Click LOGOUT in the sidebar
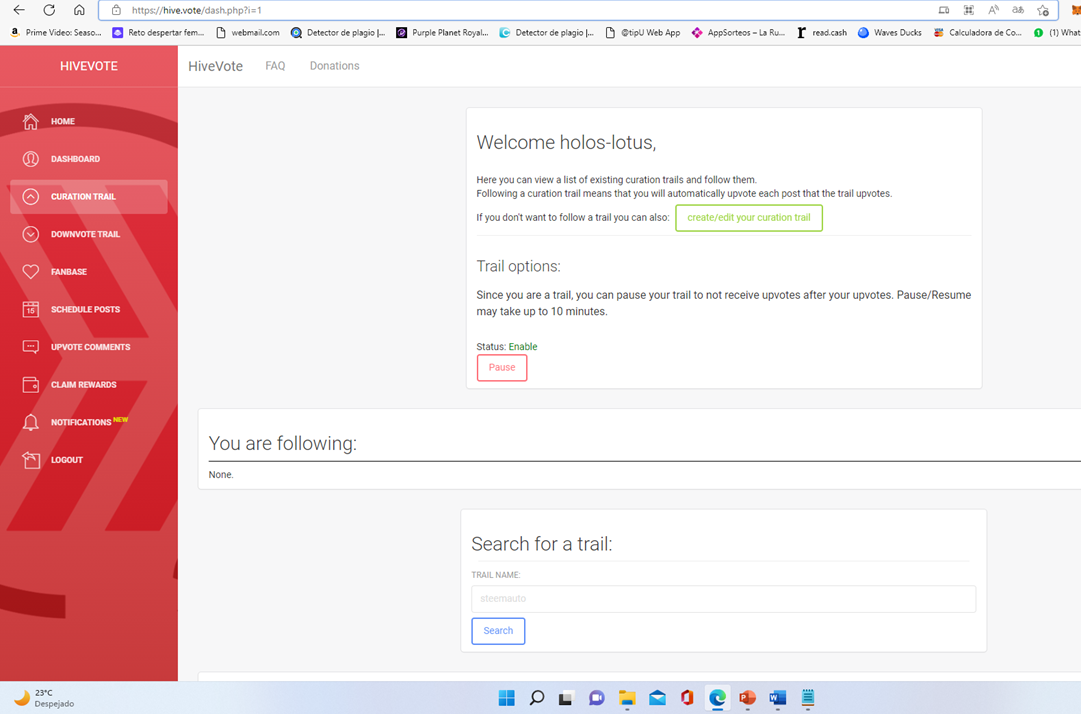 (x=89, y=460)
